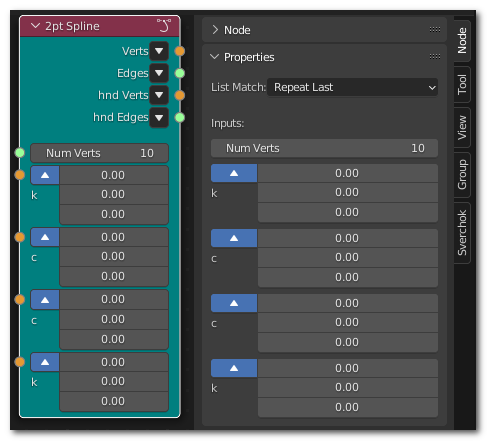Screen dimensions: 487x441
Task: Click first c Z value in the node
Action: pos(114,276)
